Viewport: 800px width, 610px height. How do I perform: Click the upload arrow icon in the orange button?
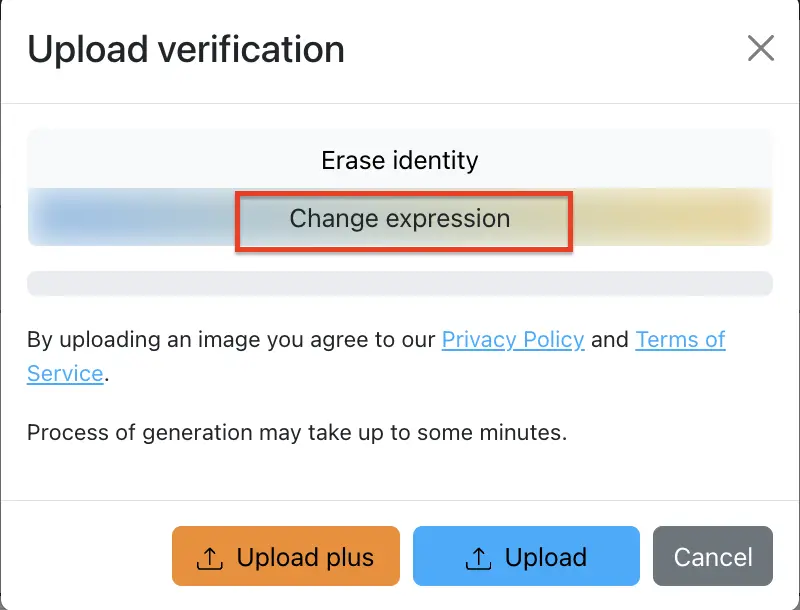(x=209, y=558)
